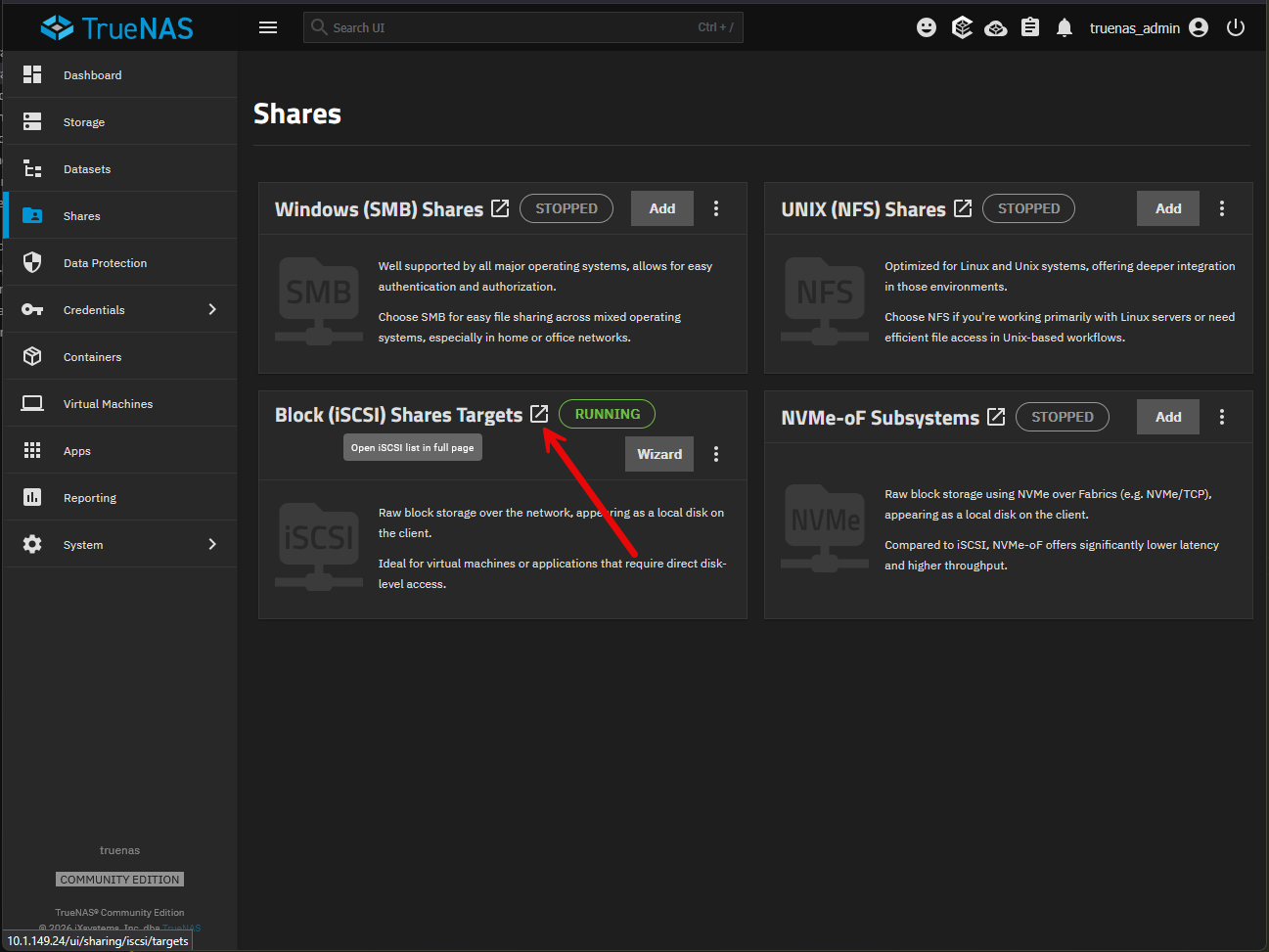The height and width of the screenshot is (952, 1269).
Task: Click the Datasets tree icon
Action: click(32, 168)
